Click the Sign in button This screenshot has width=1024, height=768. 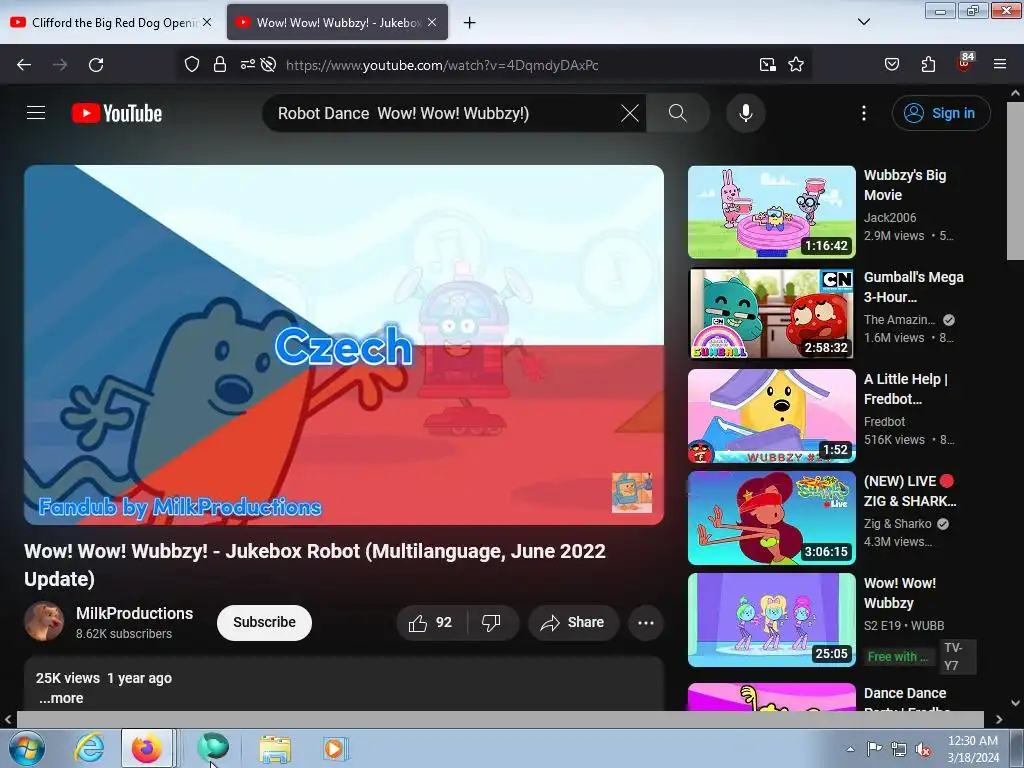point(941,113)
